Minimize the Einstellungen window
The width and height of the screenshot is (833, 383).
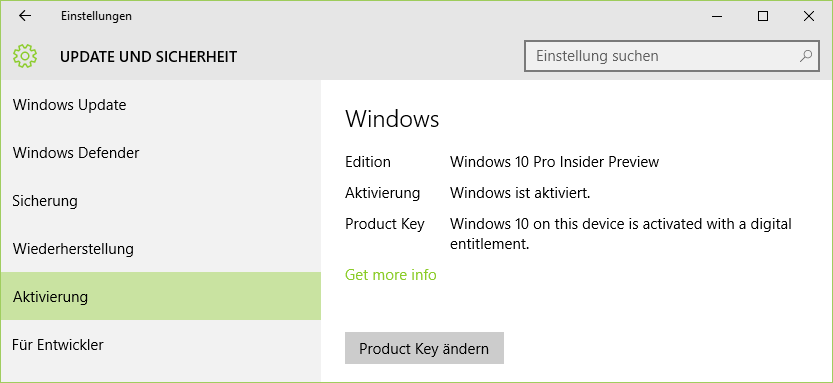pos(717,16)
